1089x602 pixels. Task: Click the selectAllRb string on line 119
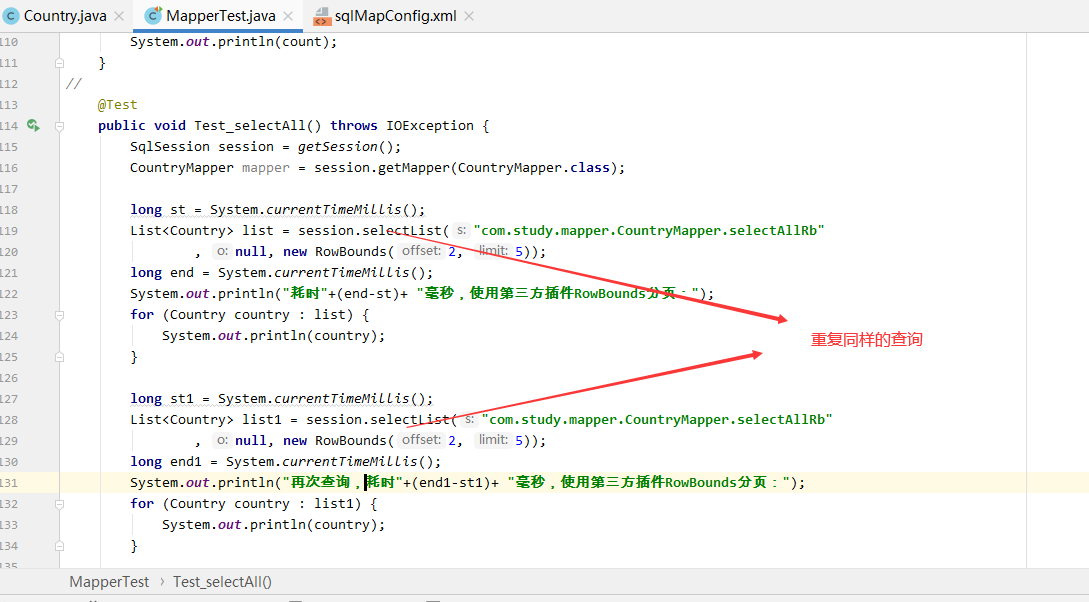click(x=649, y=231)
